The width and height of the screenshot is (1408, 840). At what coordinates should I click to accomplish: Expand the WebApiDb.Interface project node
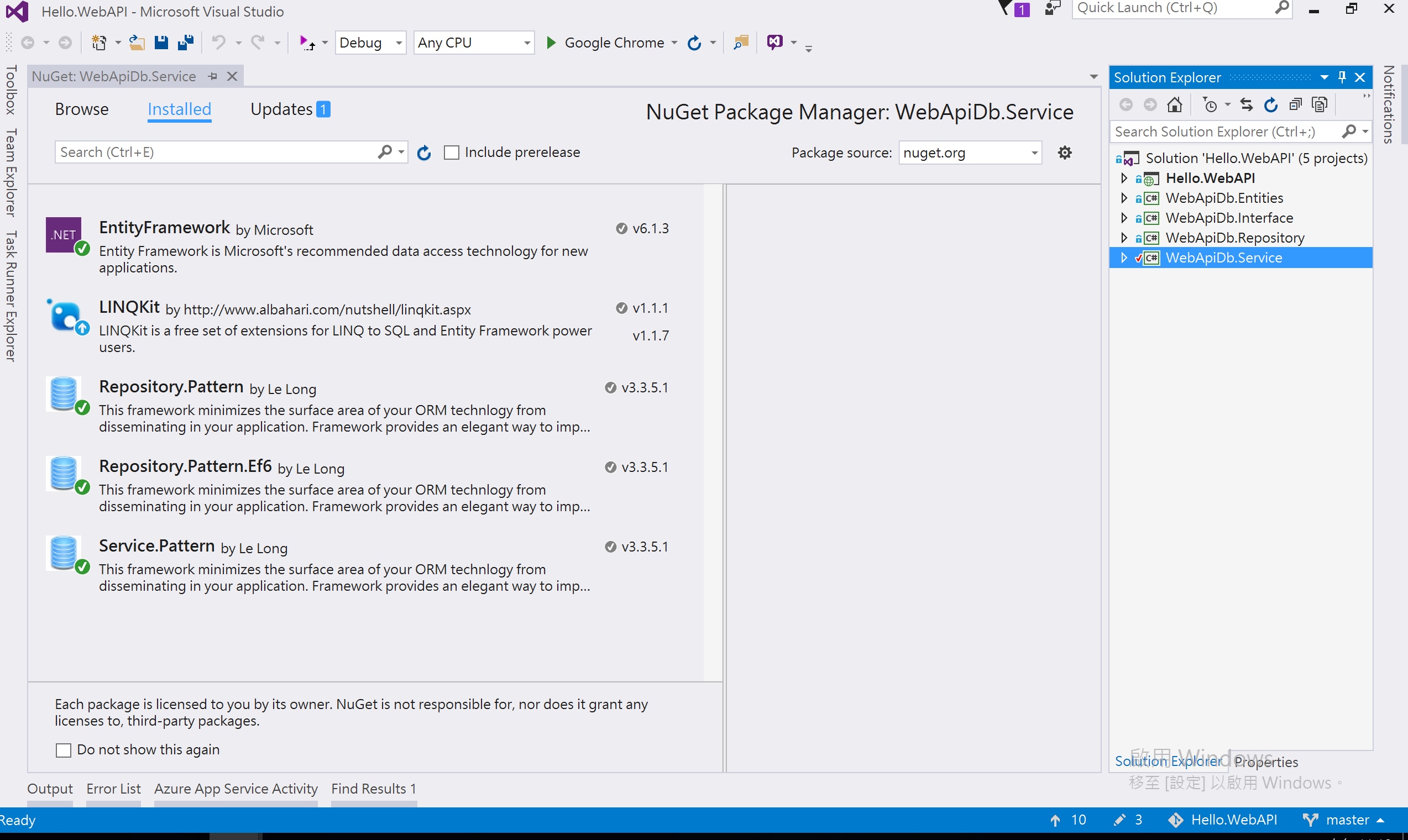tap(1124, 218)
